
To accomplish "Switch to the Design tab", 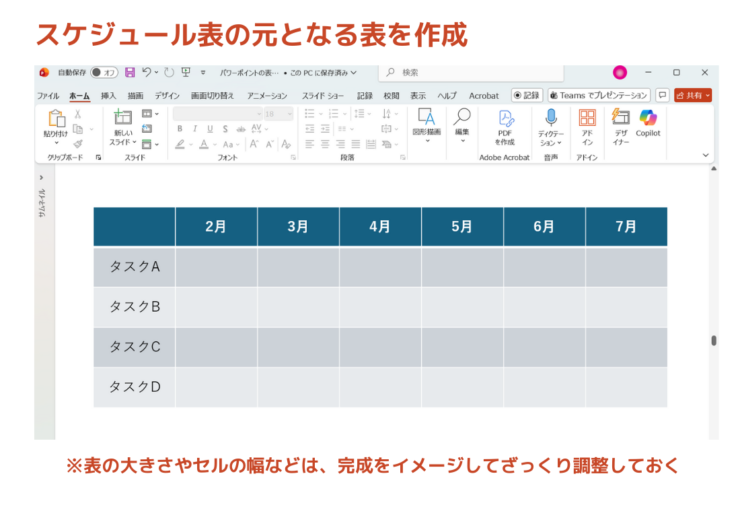I will pos(167,96).
